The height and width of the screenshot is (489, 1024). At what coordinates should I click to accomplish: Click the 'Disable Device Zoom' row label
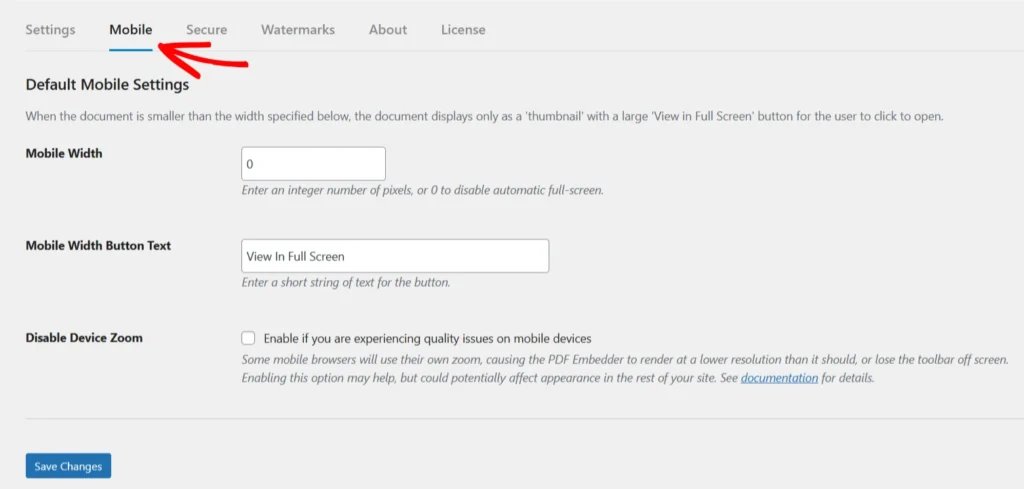(x=84, y=338)
